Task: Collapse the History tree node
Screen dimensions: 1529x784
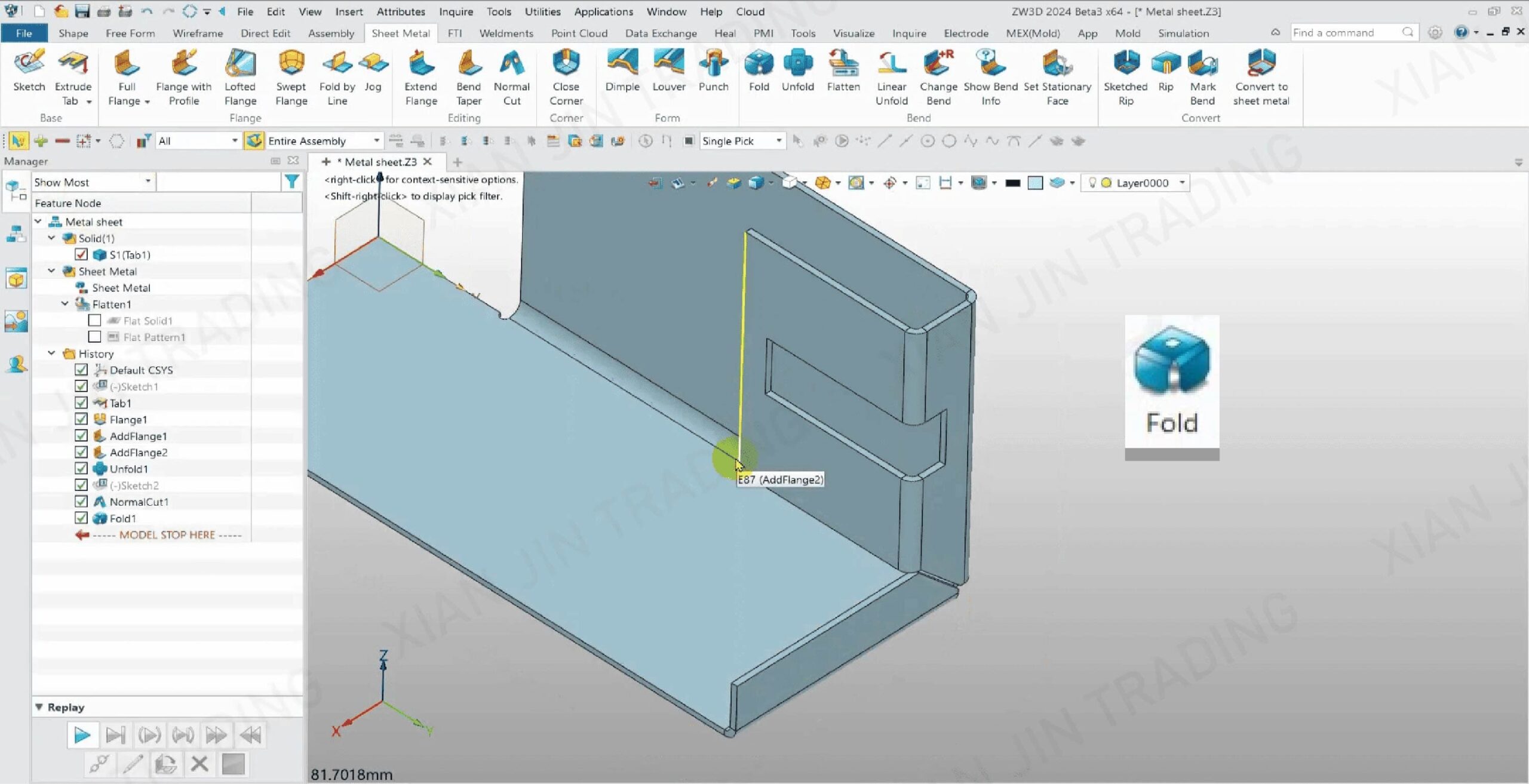Action: [52, 353]
